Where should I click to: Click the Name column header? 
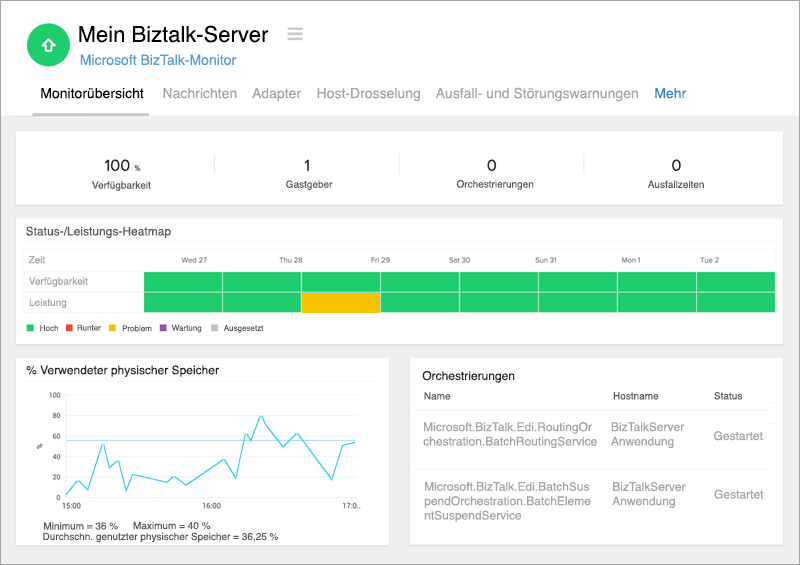coord(437,396)
